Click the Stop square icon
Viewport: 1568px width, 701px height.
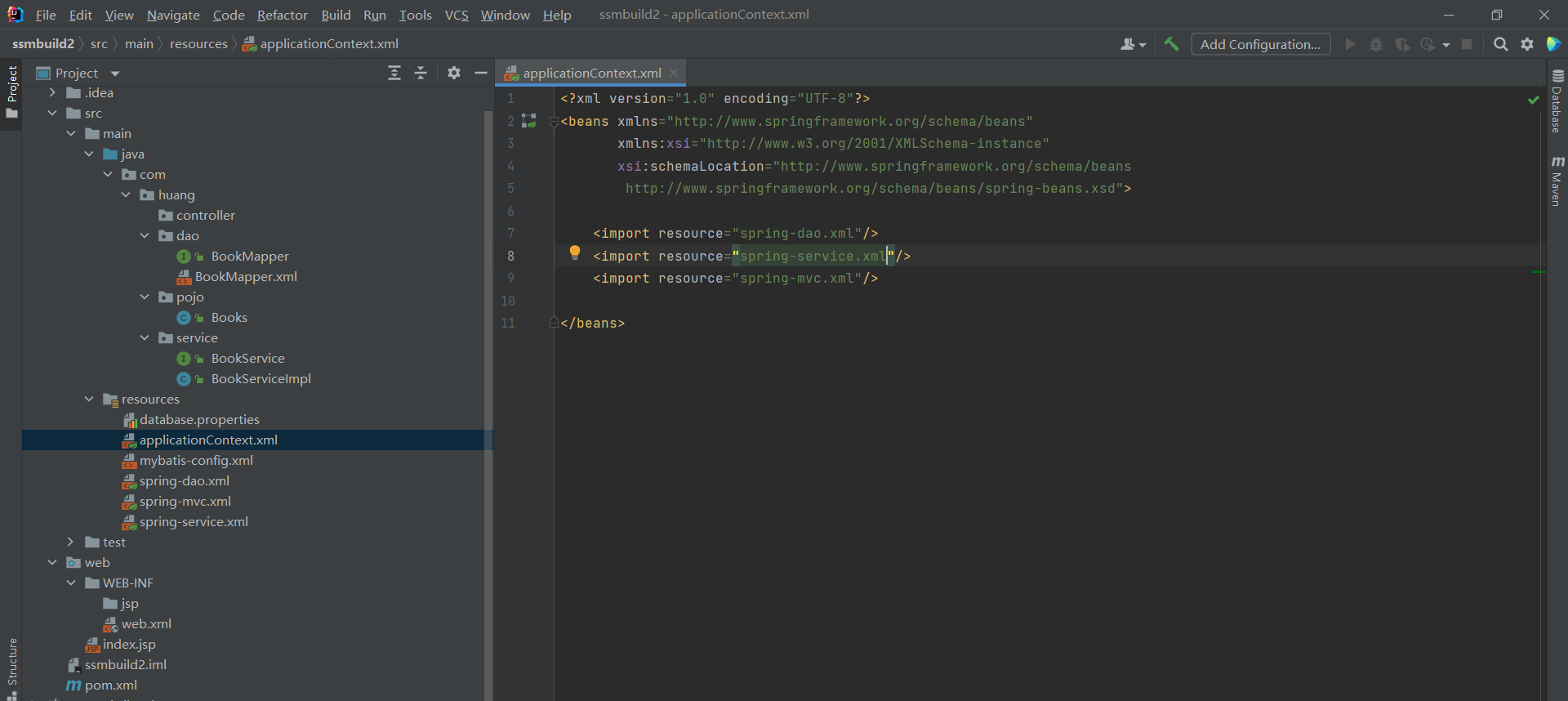coord(1467,44)
